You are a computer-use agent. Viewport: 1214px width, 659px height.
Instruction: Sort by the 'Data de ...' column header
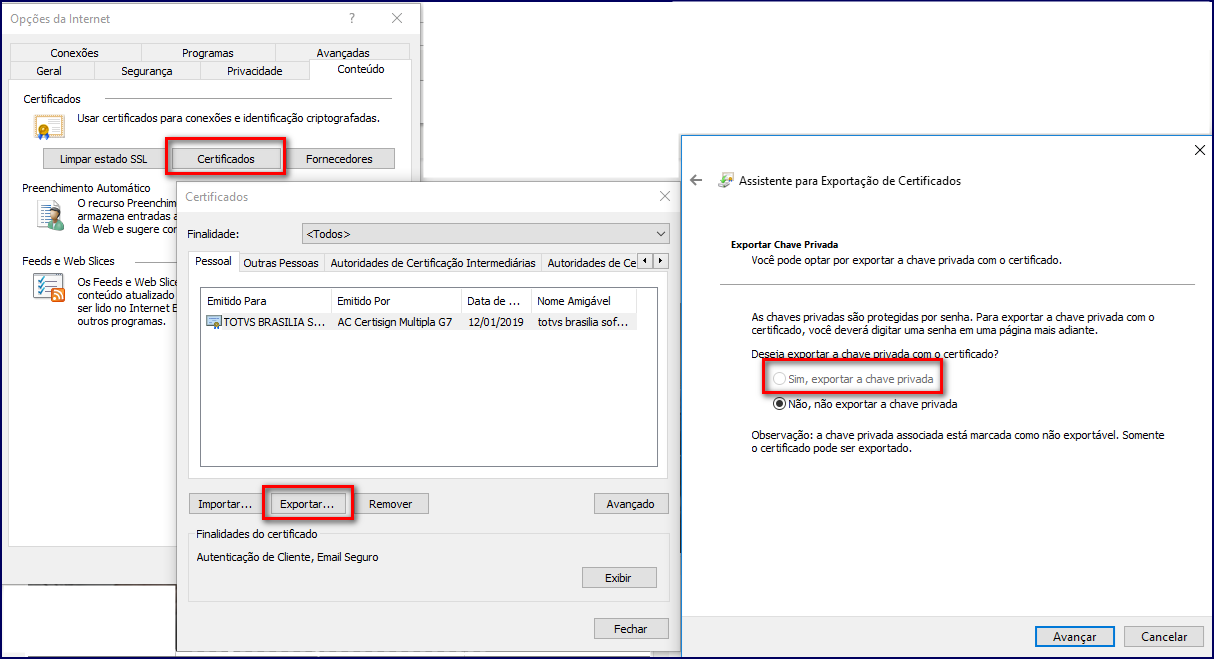click(497, 300)
